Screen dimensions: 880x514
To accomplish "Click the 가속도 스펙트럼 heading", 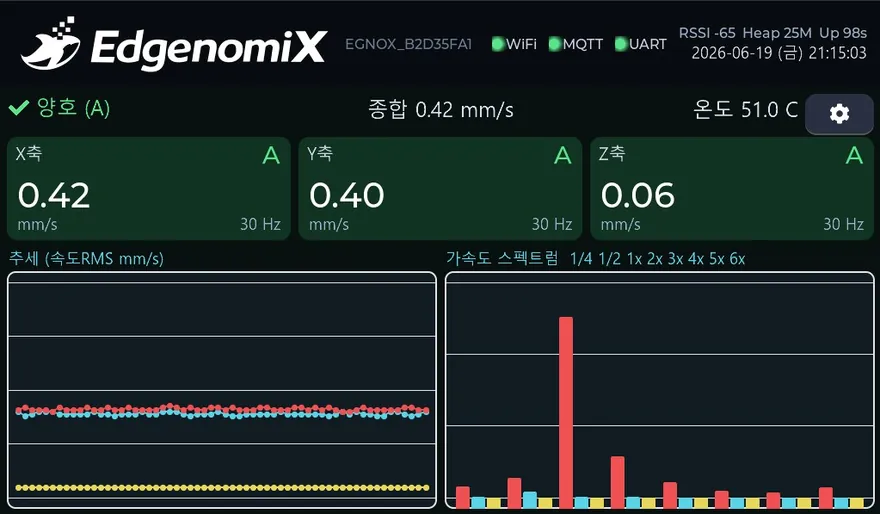I will (x=502, y=258).
